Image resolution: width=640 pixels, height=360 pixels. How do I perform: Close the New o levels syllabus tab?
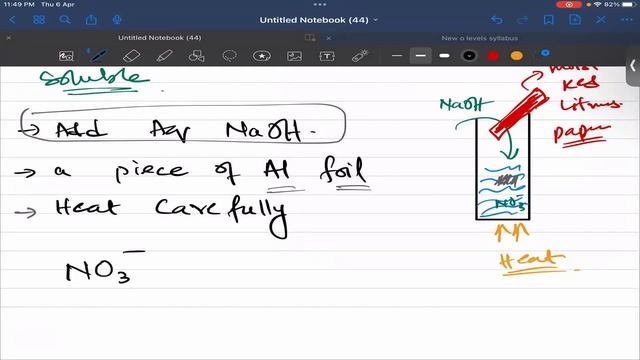(x=329, y=38)
